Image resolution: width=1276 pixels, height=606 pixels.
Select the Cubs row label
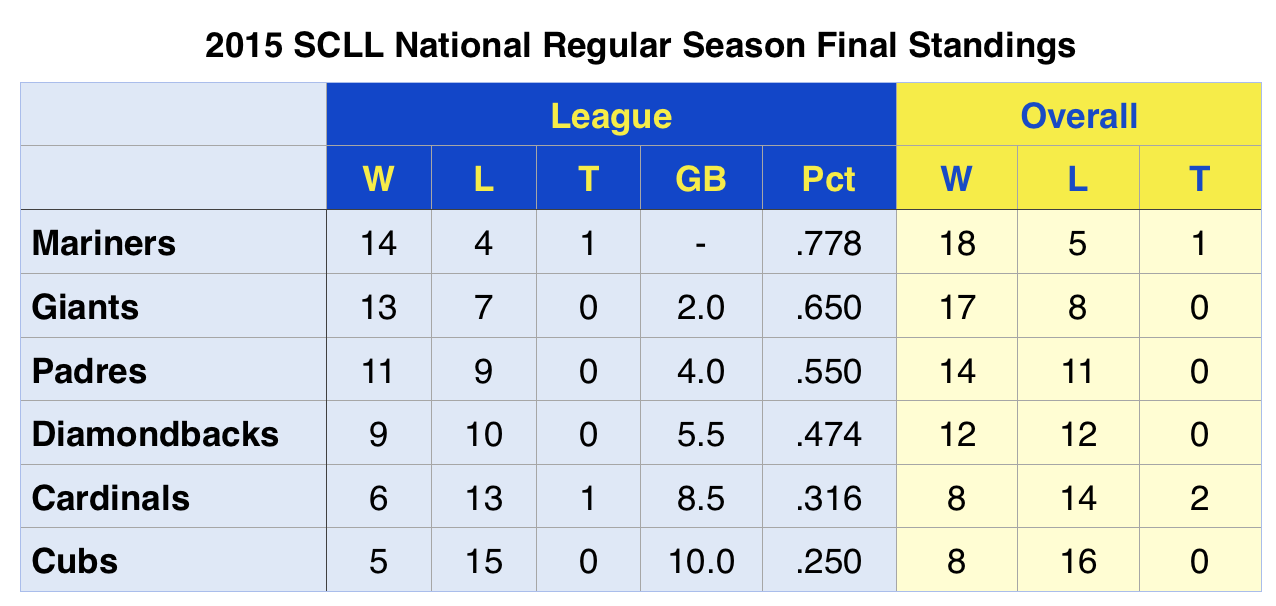point(174,560)
